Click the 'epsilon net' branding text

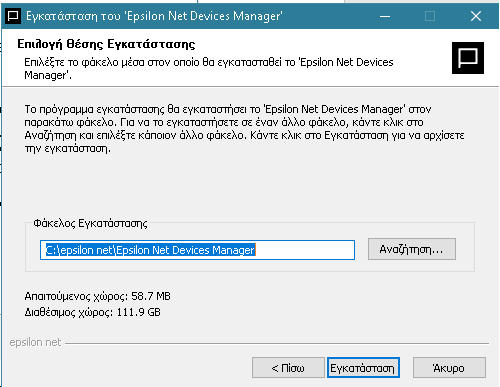[x=35, y=342]
